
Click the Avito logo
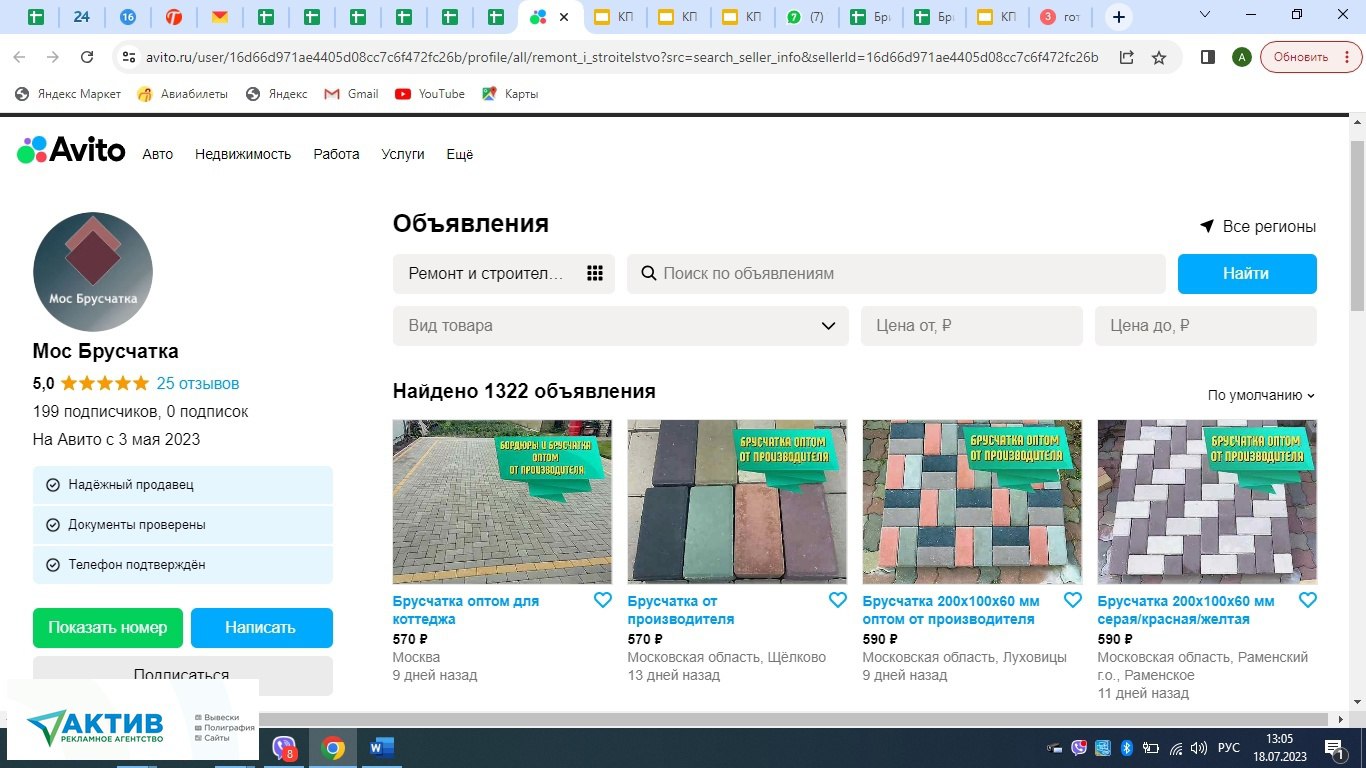[71, 151]
